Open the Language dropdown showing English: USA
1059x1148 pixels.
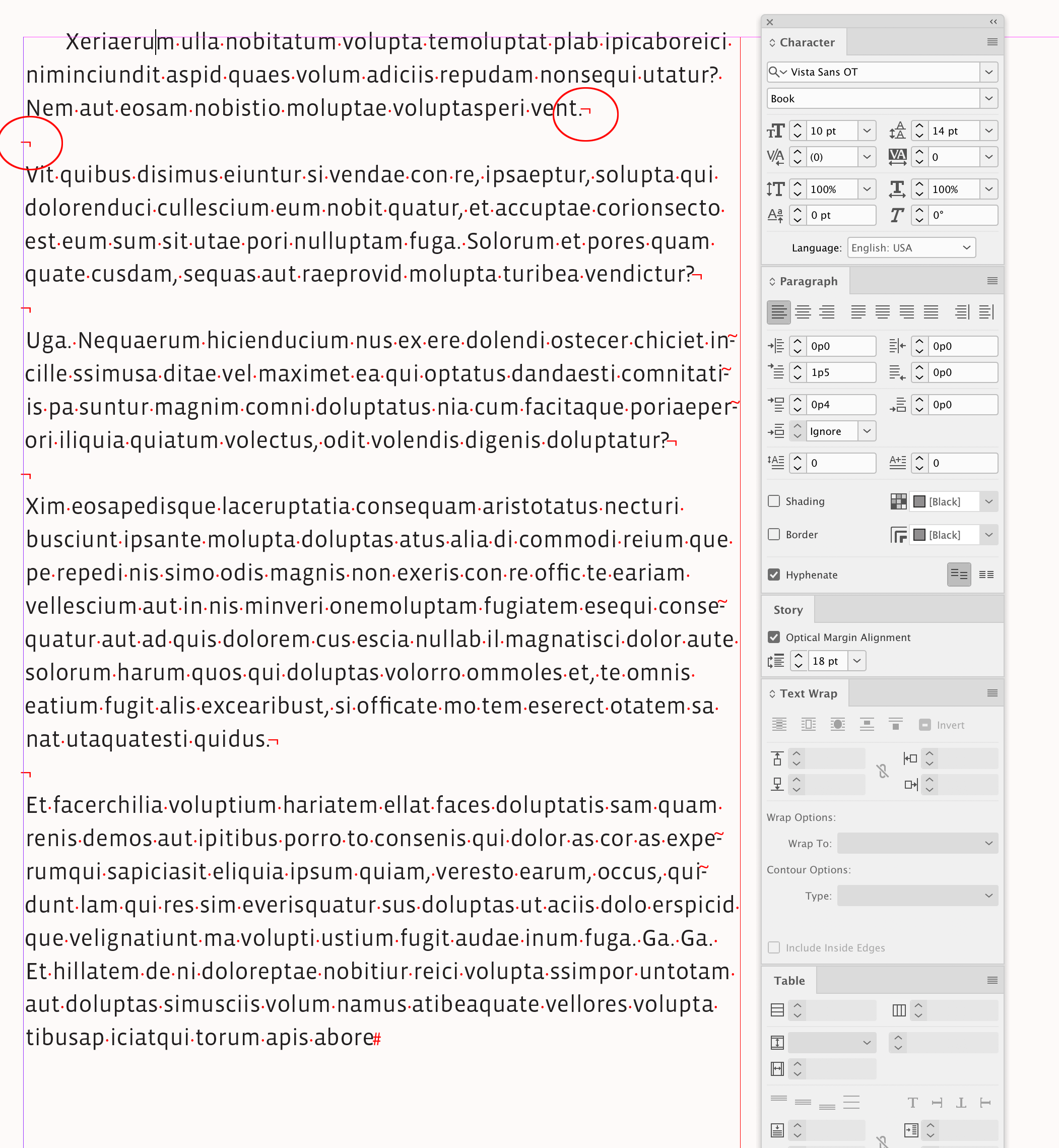coord(910,247)
